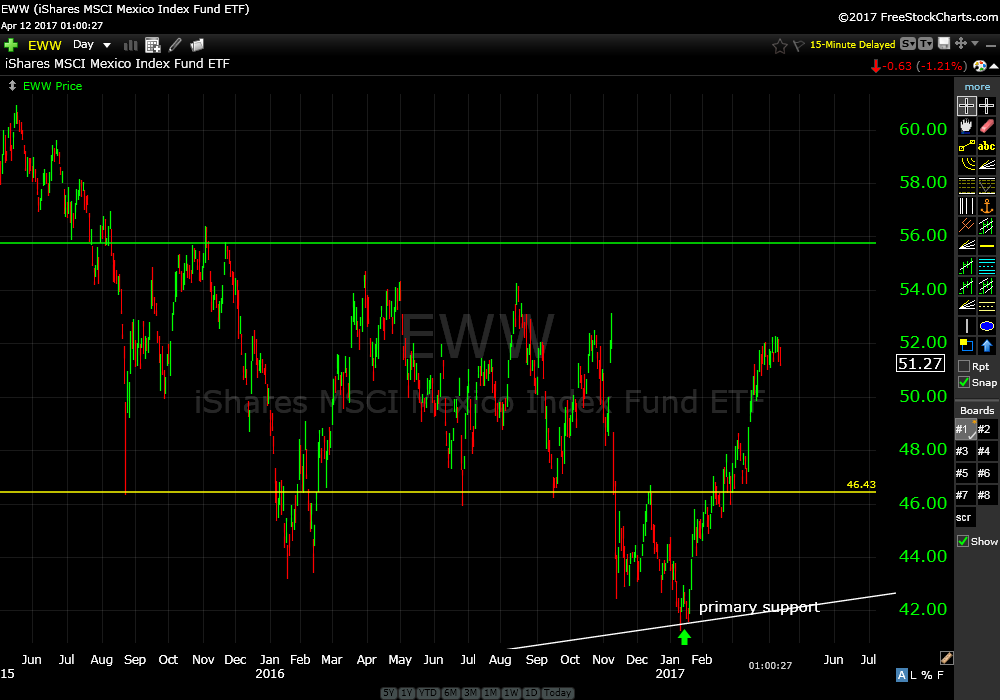Screen dimensions: 1000x700
Task: Click the EWW ticker symbol field
Action: click(x=45, y=45)
